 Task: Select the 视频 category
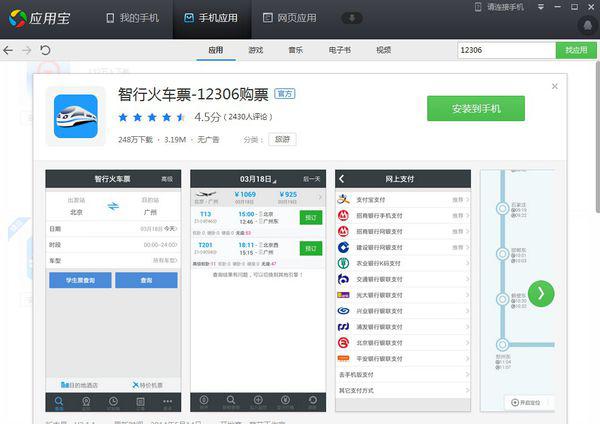(x=383, y=49)
